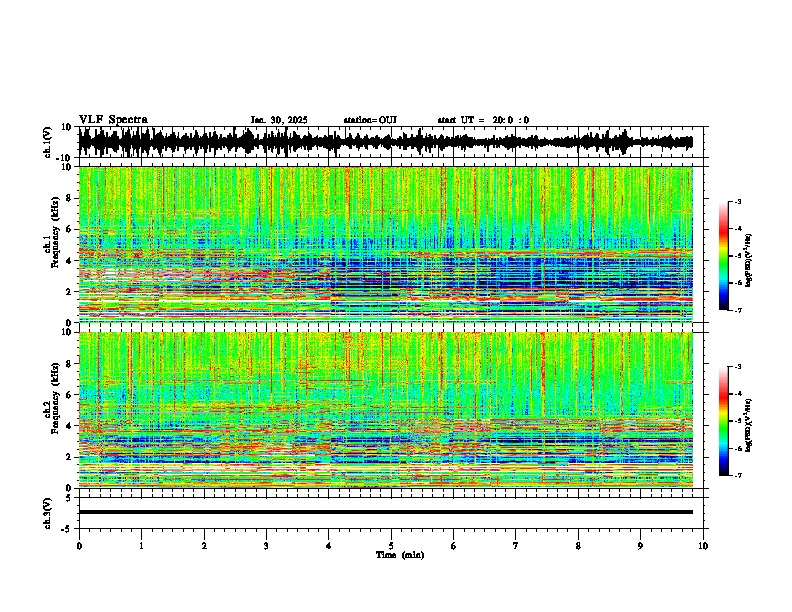Click time-axis tick label "4"
This screenshot has height=612, width=792.
(329, 546)
